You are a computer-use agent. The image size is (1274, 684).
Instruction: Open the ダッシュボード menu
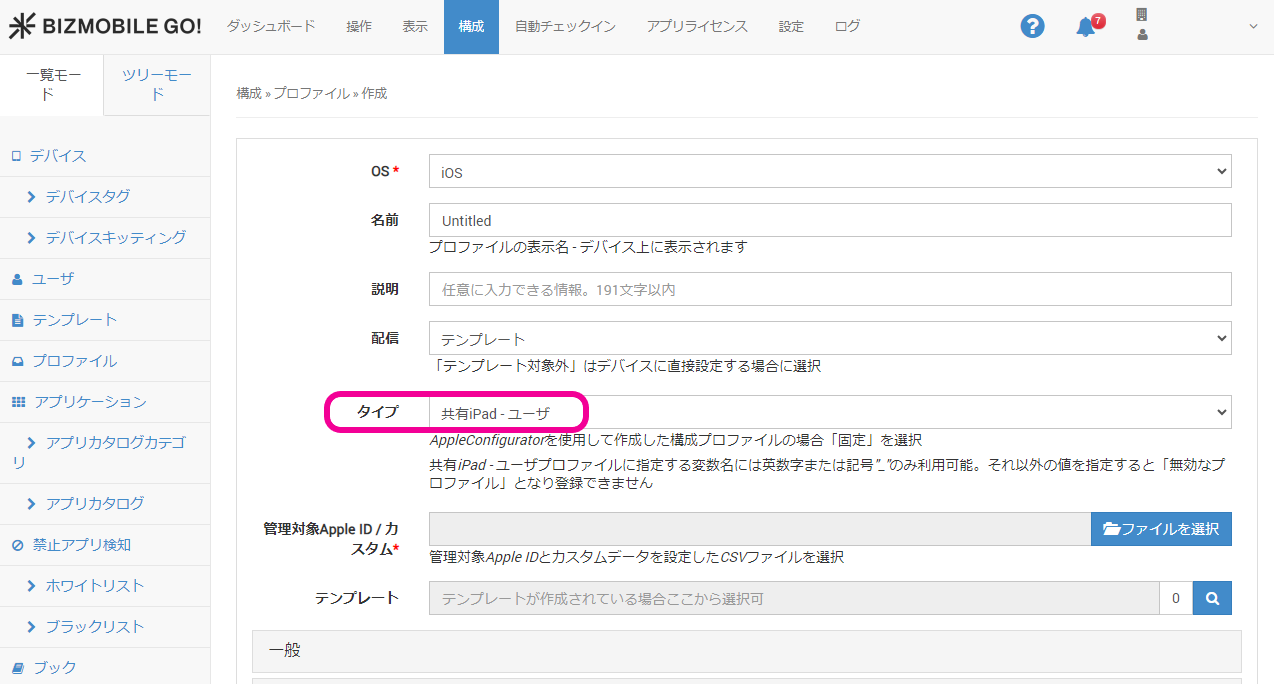(x=270, y=27)
